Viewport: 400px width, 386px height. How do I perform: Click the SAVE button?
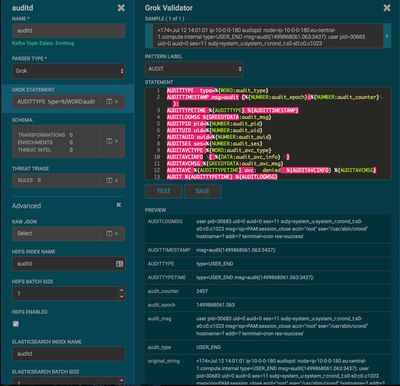(202, 191)
